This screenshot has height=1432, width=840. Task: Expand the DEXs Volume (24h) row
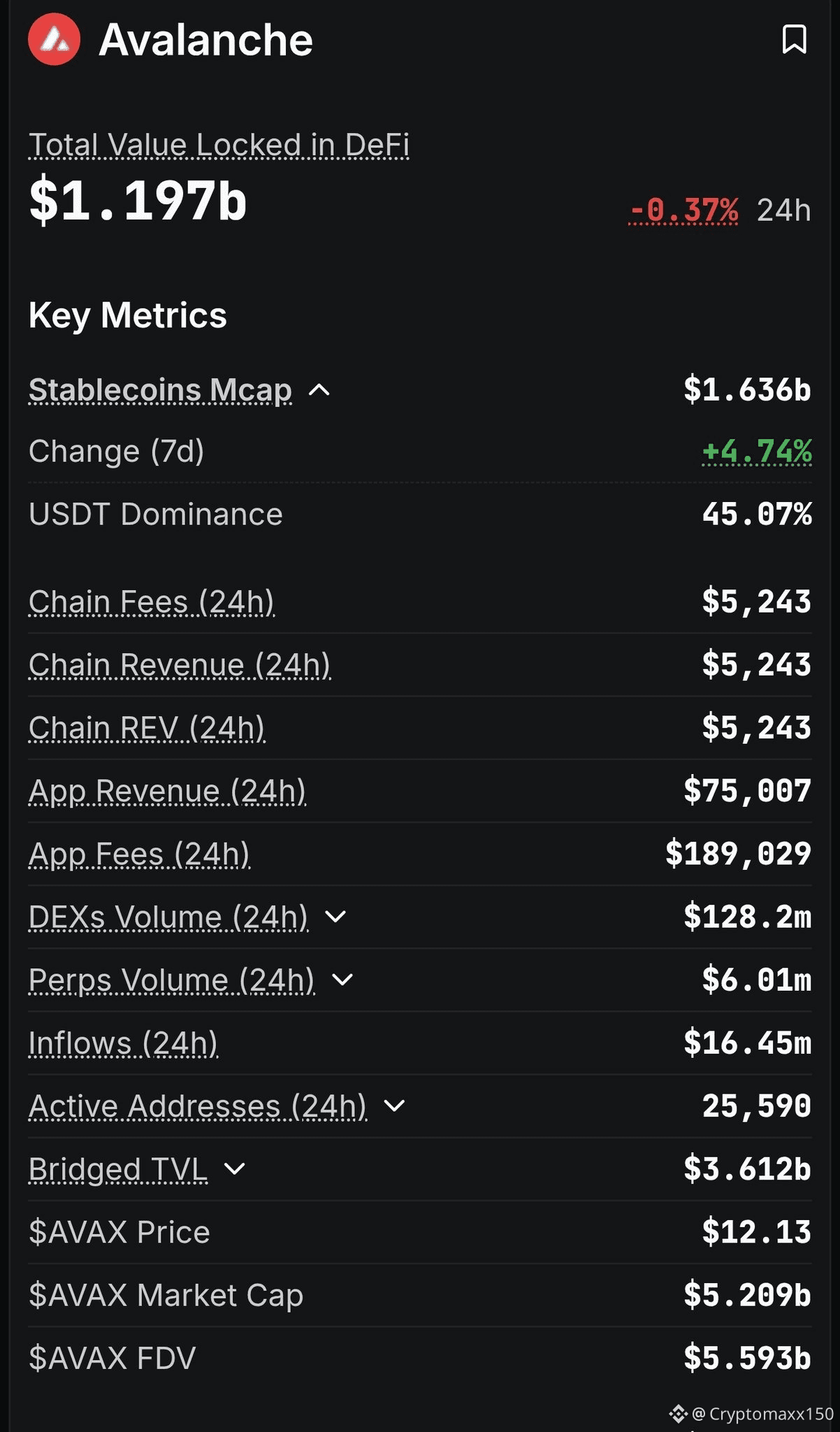[336, 917]
